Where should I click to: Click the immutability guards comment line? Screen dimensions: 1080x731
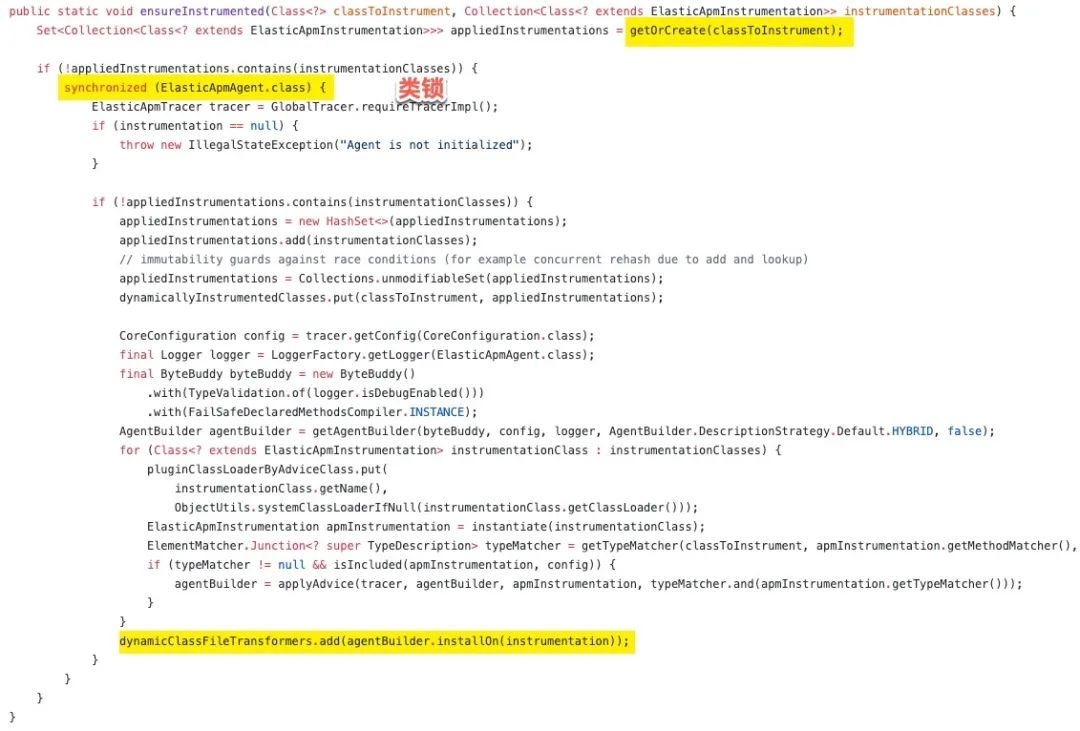coord(463,260)
